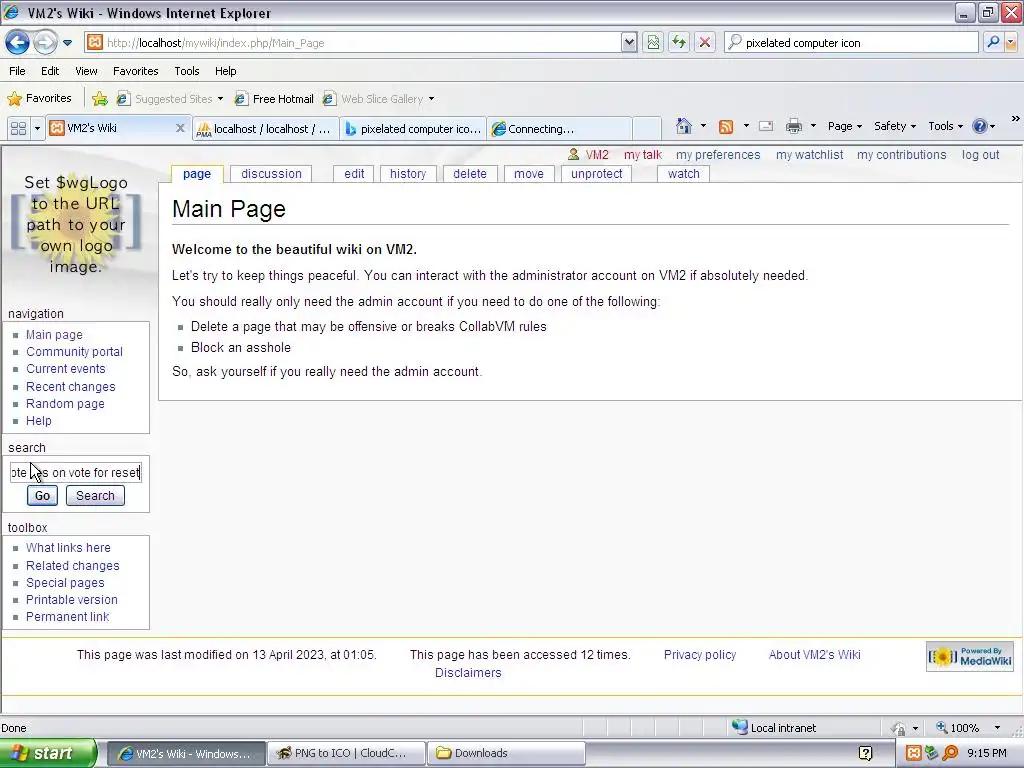
Task: Click the Compatibility View icon
Action: pyautogui.click(x=653, y=43)
